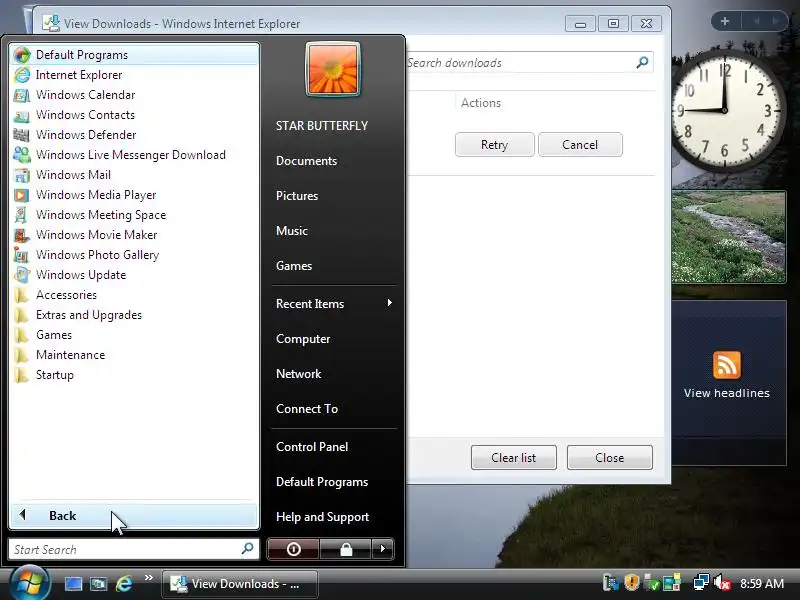Open the Windows Photo Gallery icon
Image resolution: width=800 pixels, height=600 pixels.
coord(22,255)
